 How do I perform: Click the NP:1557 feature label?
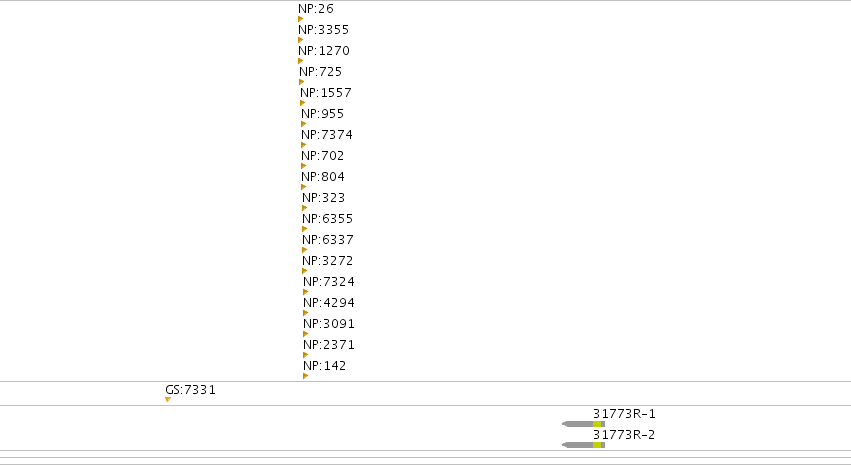[326, 93]
